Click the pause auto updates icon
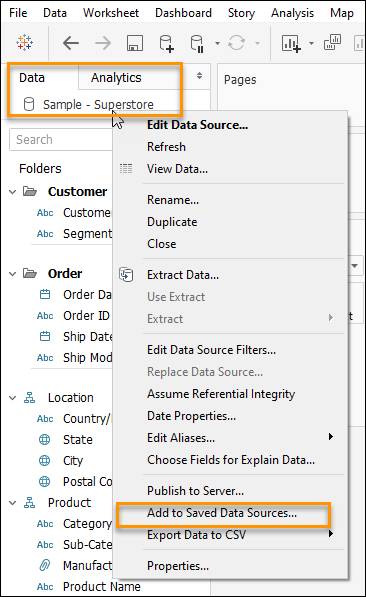Viewport: 366px width, 597px height. (x=197, y=43)
